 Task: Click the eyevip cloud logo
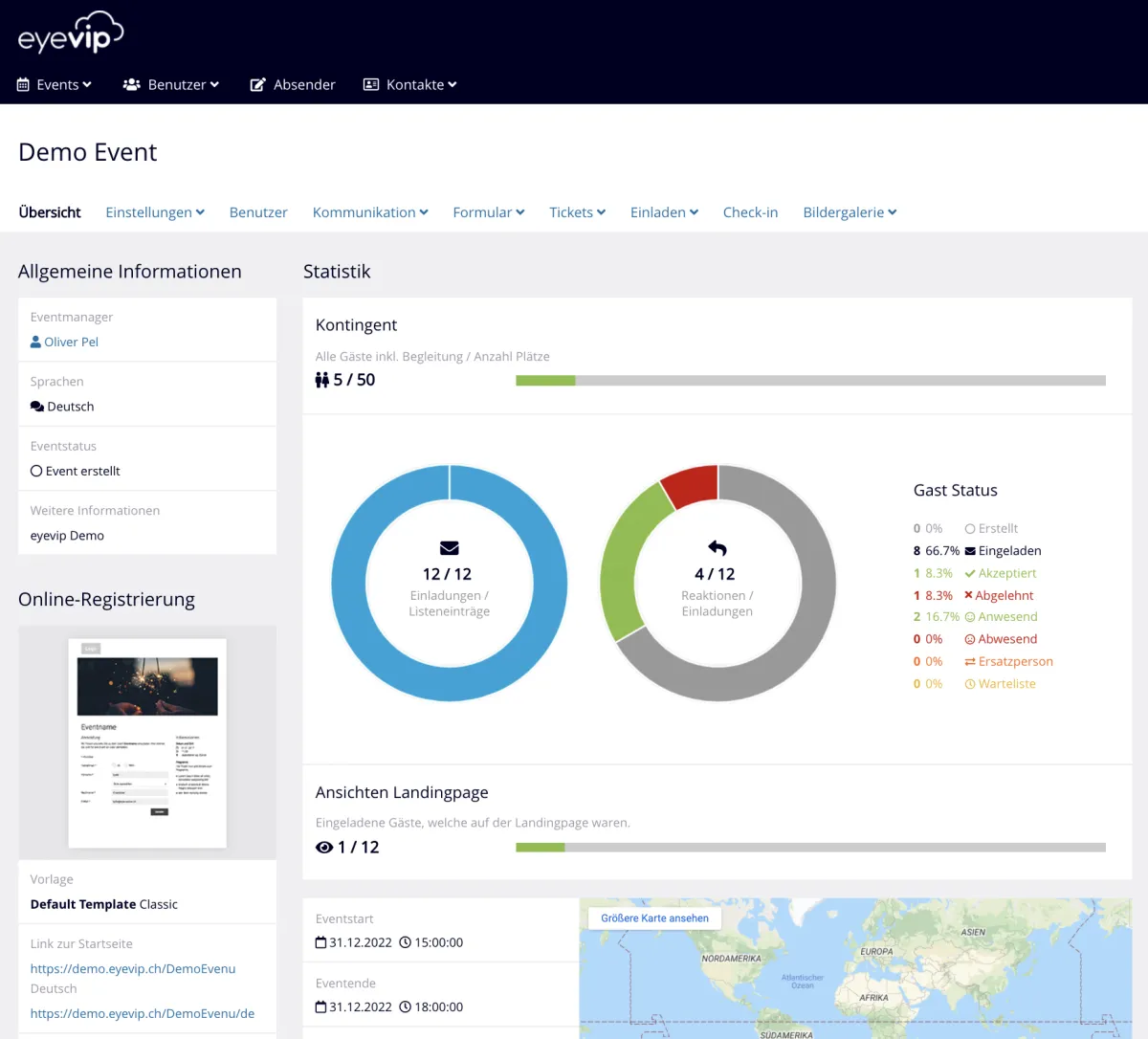coord(71,33)
